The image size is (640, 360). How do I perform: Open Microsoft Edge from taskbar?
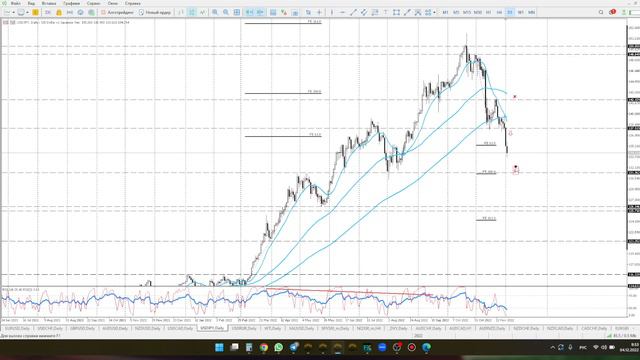point(427,347)
